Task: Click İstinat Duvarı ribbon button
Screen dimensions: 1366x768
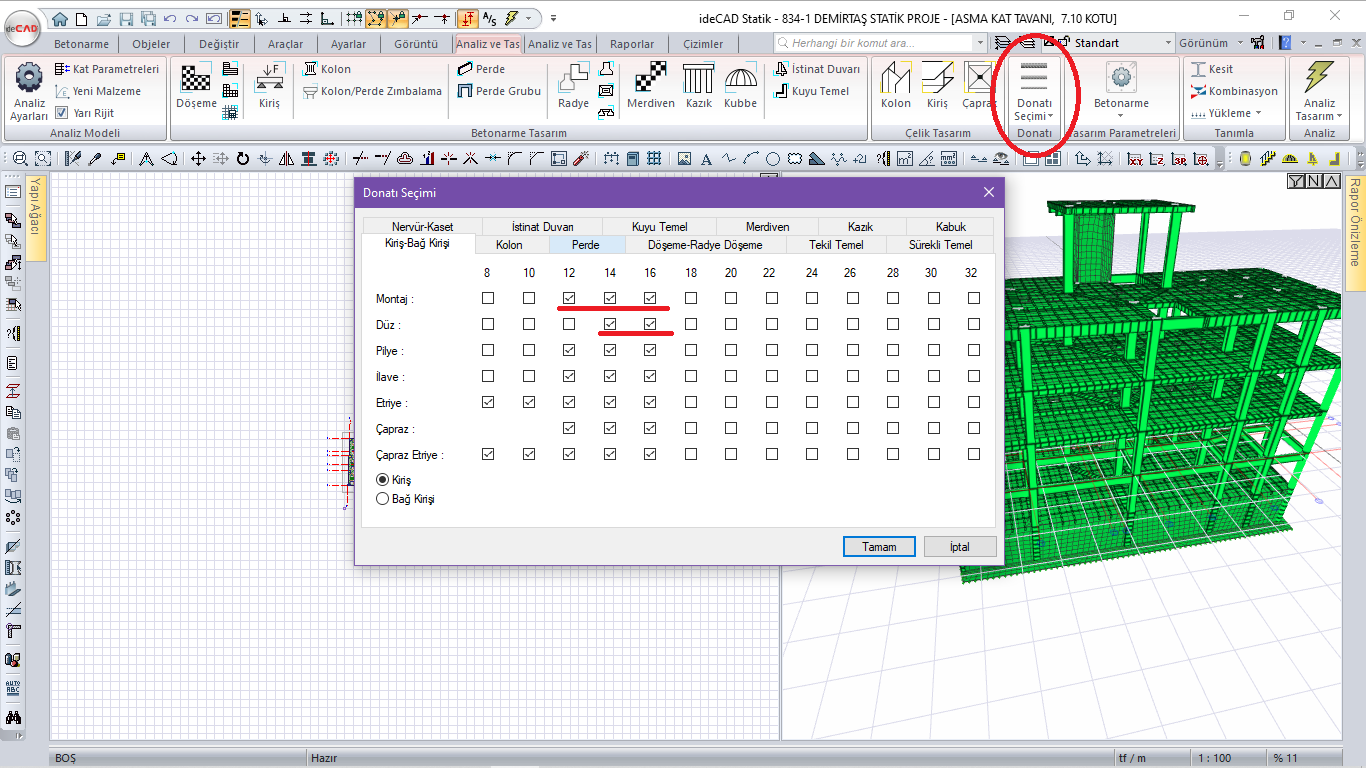Action: pos(817,69)
